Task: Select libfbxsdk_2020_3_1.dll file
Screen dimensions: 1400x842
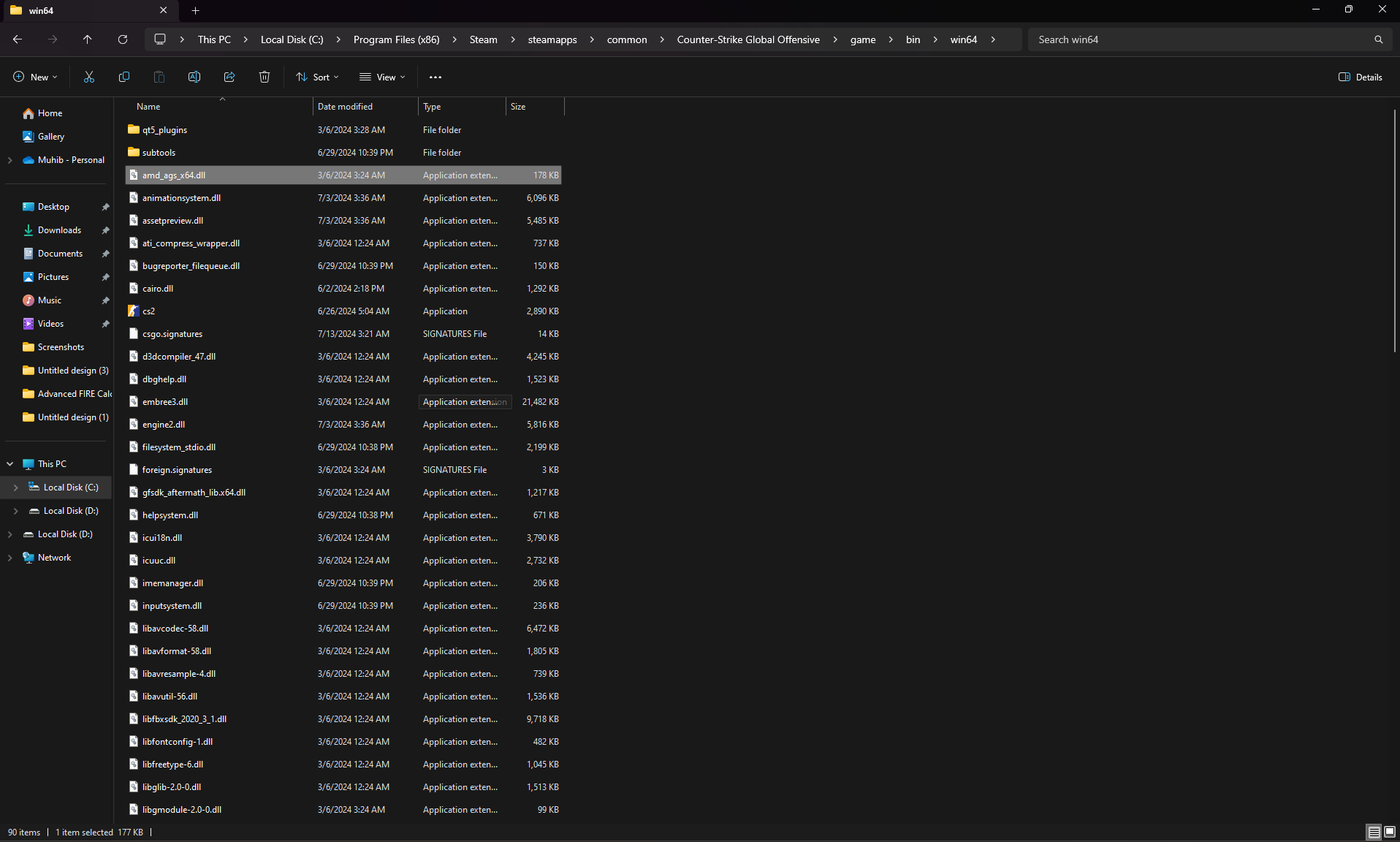Action: click(343, 718)
